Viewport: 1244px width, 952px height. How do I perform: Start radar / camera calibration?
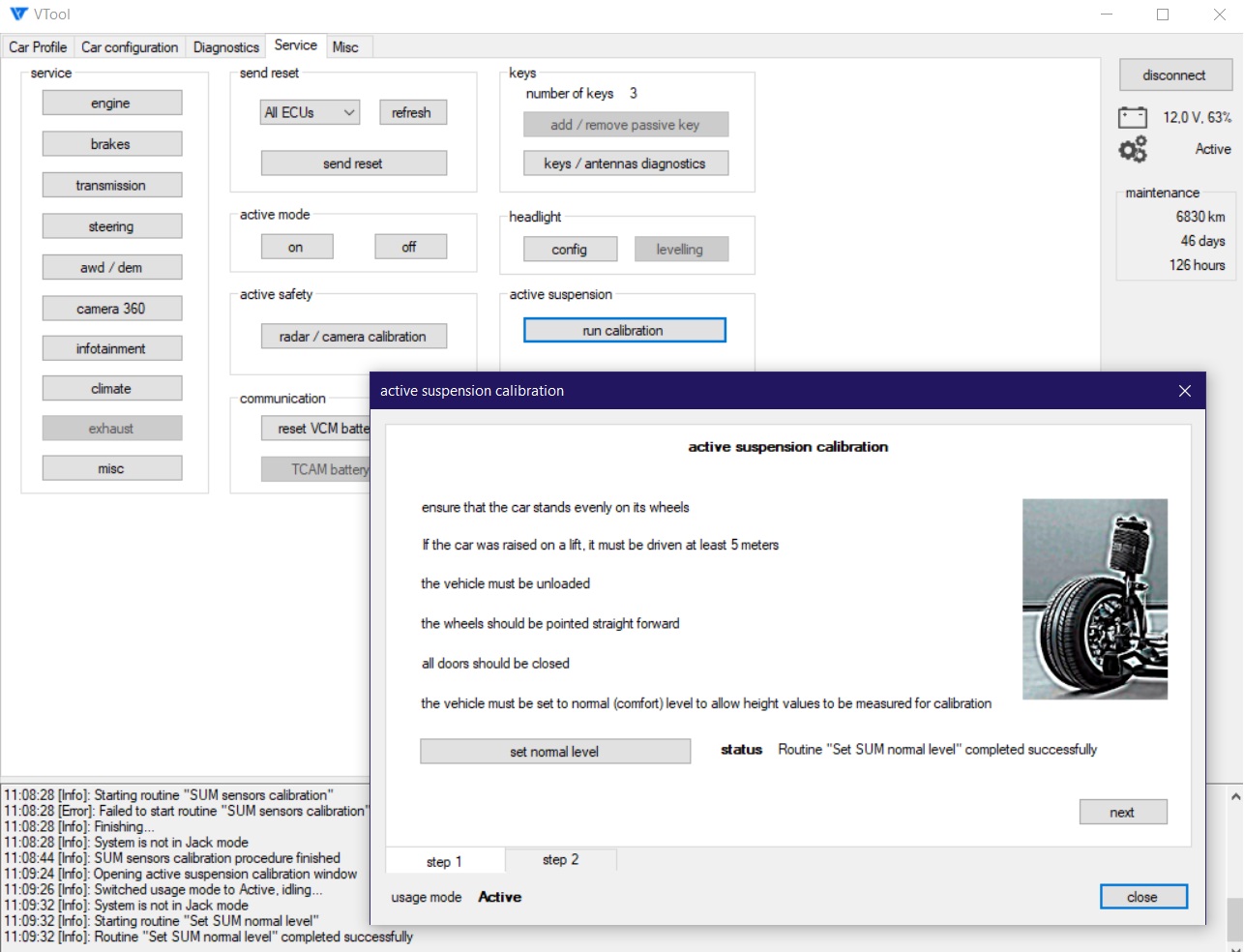pos(352,337)
